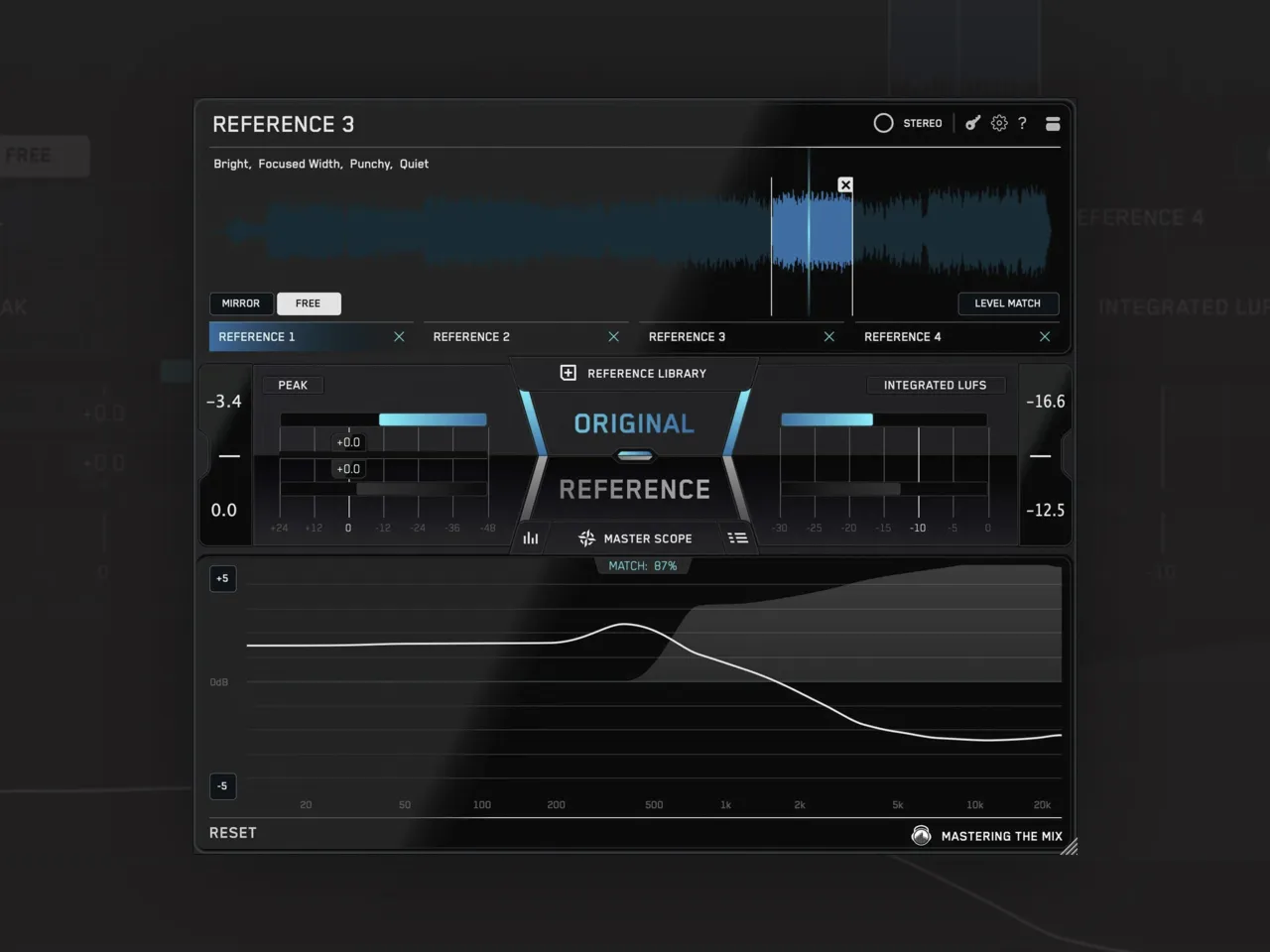Select the Free playback mode
Viewport: 1270px width, 952px height.
(309, 303)
